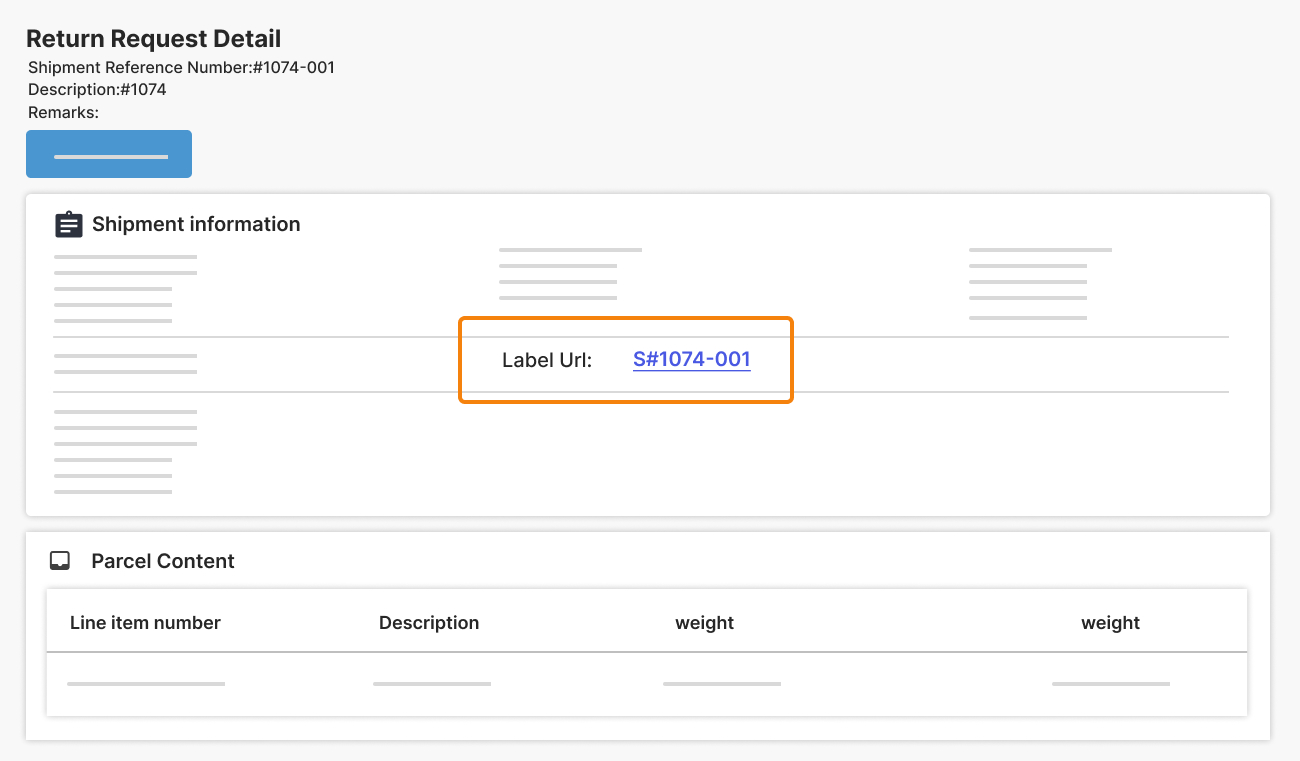
Task: Click the Parcel Content section title
Action: point(162,561)
